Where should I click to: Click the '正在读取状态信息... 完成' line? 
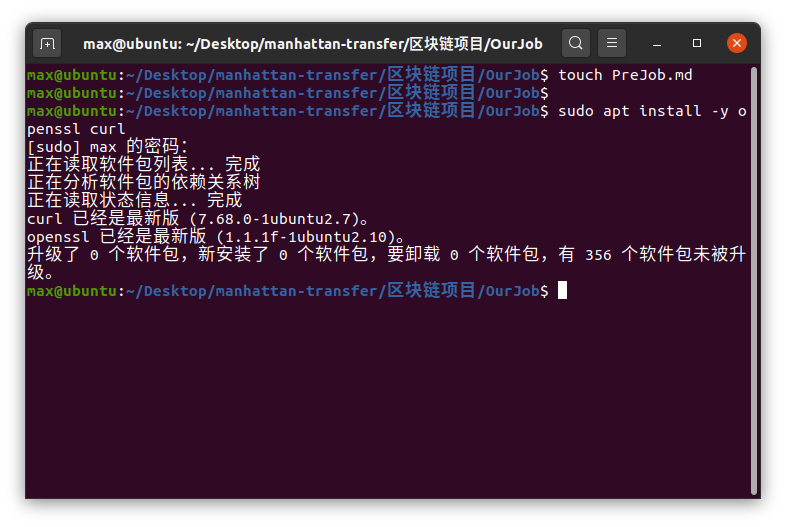pyautogui.click(x=135, y=201)
